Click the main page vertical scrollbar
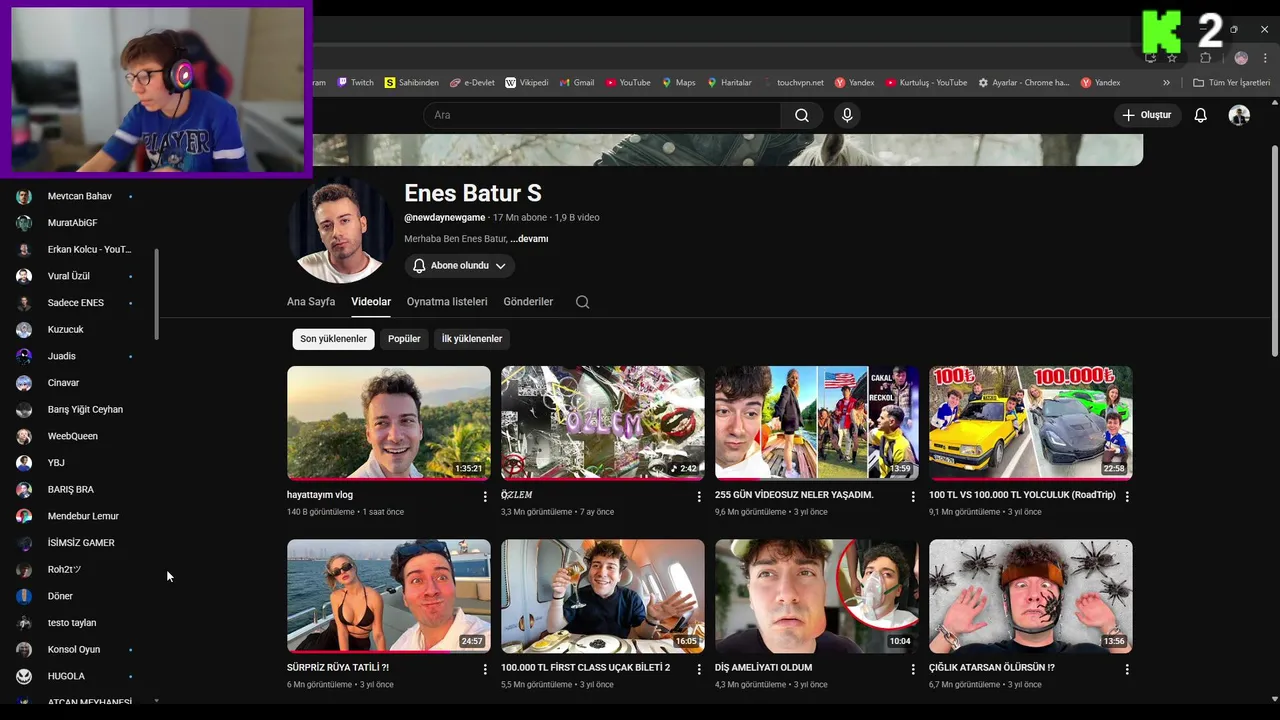The height and width of the screenshot is (720, 1280). (x=1274, y=250)
